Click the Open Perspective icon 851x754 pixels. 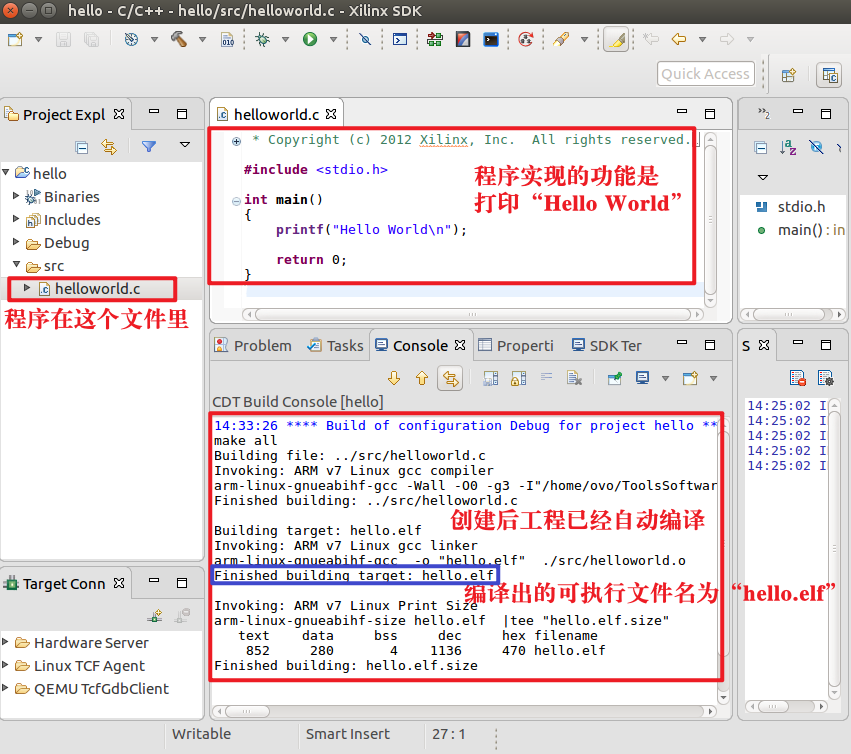click(x=788, y=74)
